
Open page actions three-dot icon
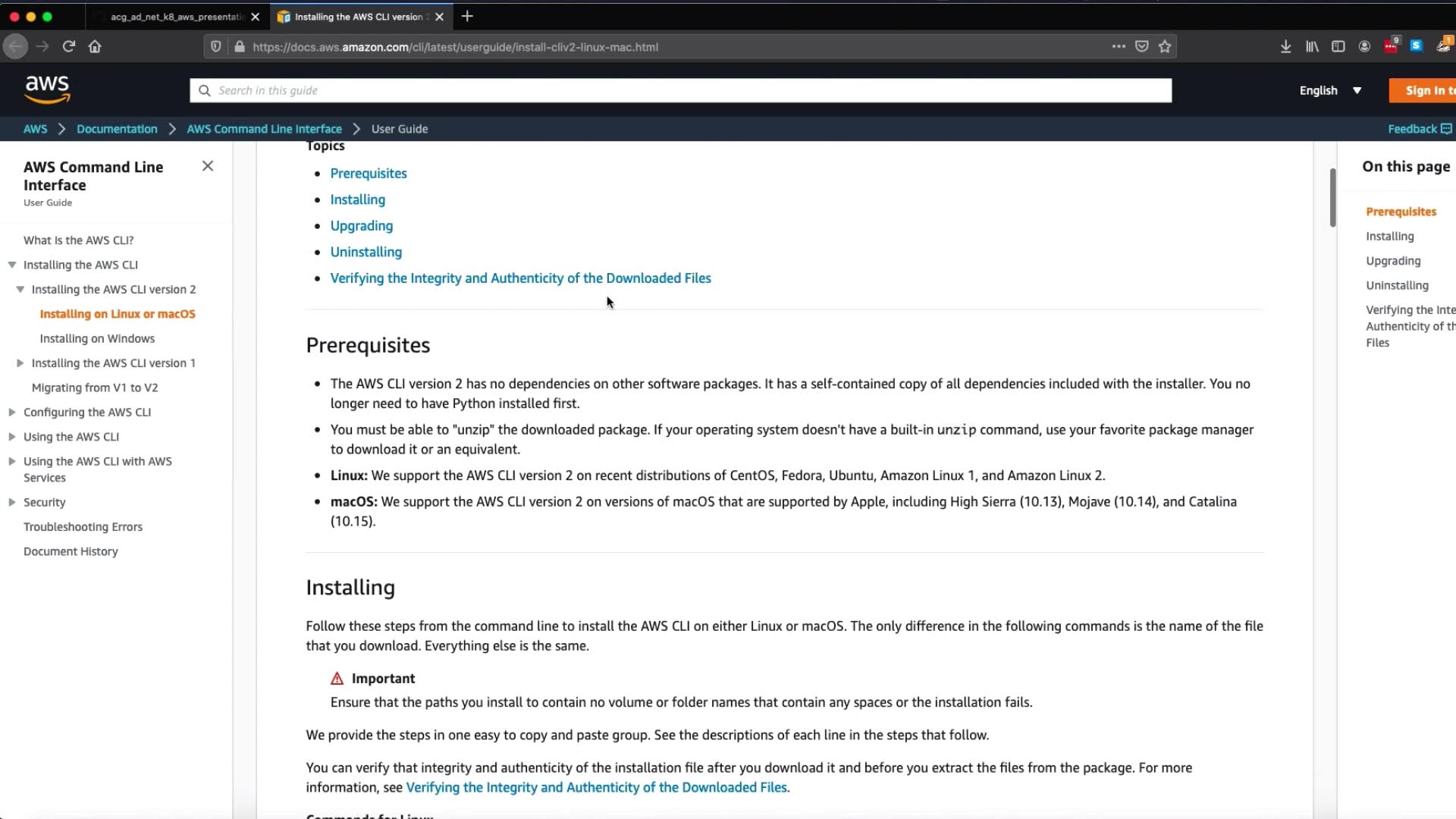coord(1119,46)
